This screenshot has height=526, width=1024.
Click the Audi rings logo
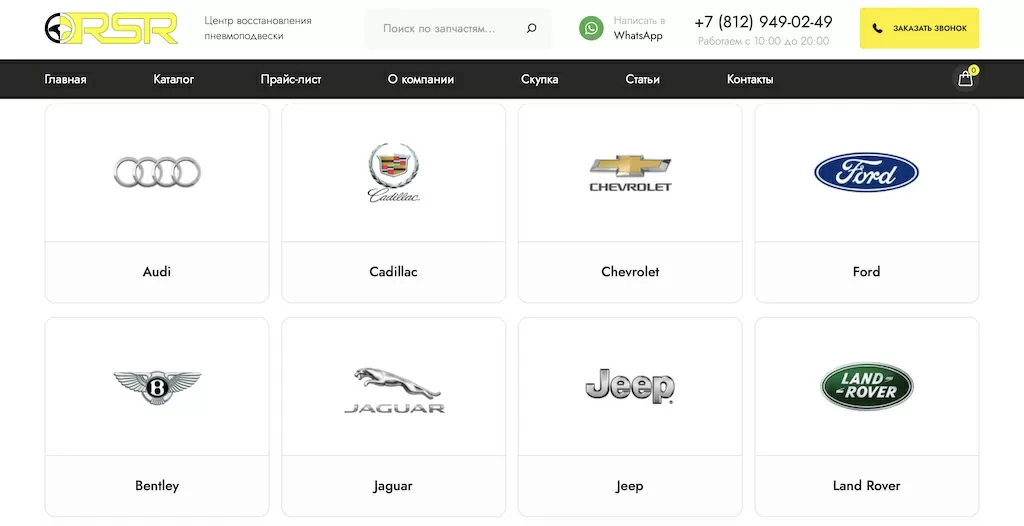[x=157, y=172]
